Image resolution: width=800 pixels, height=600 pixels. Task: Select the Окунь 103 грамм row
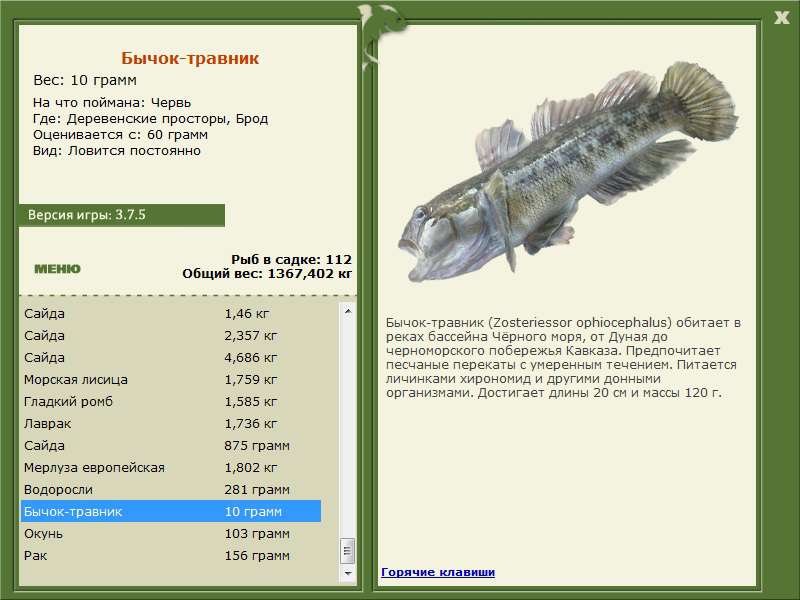[171, 533]
